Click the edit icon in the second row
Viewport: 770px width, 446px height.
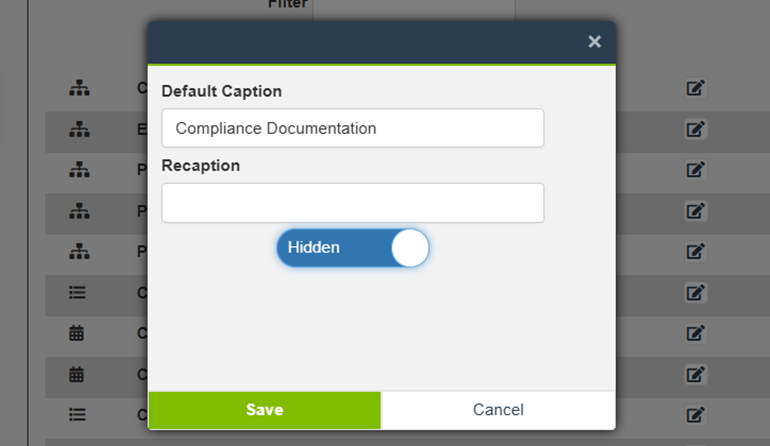pyautogui.click(x=696, y=129)
